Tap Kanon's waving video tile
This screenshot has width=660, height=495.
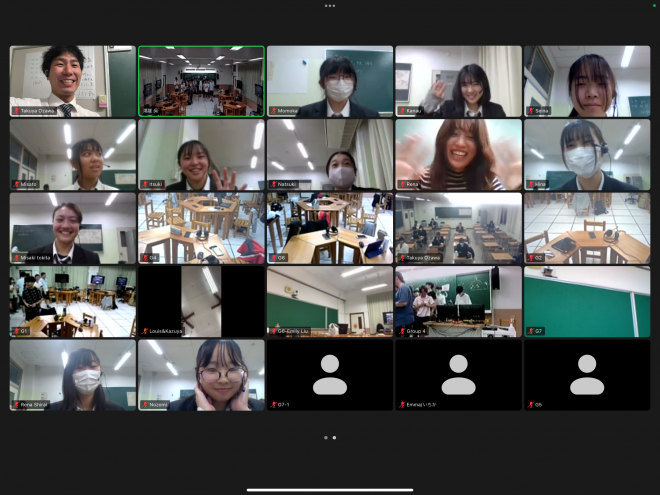pyautogui.click(x=458, y=81)
